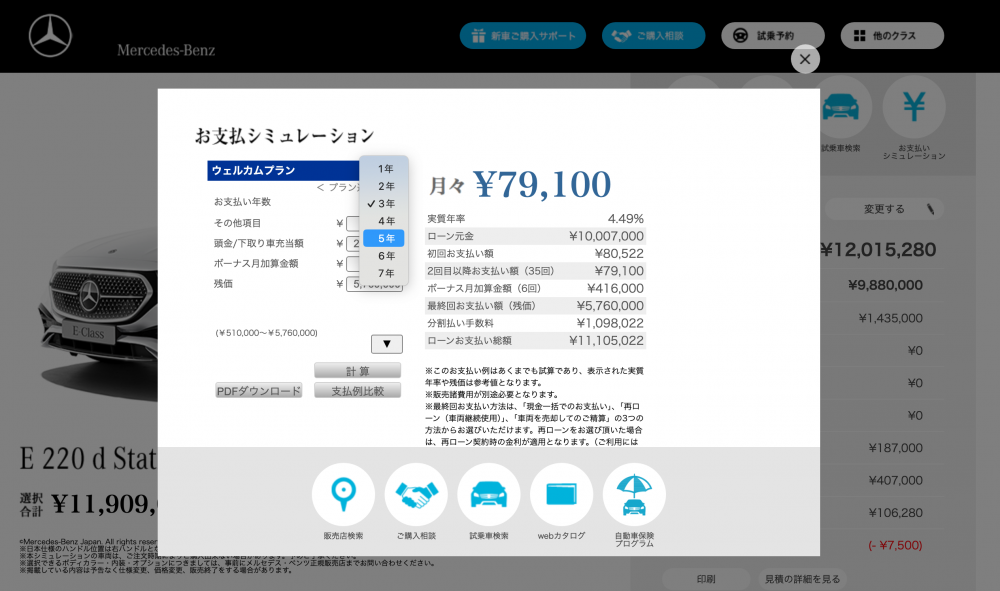Click the 計算 button
The width and height of the screenshot is (1000, 591).
(x=357, y=371)
